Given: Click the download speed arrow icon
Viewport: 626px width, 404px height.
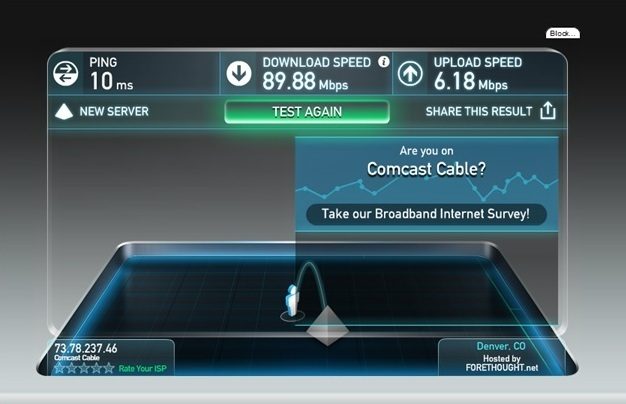Looking at the screenshot, I should tap(239, 73).
